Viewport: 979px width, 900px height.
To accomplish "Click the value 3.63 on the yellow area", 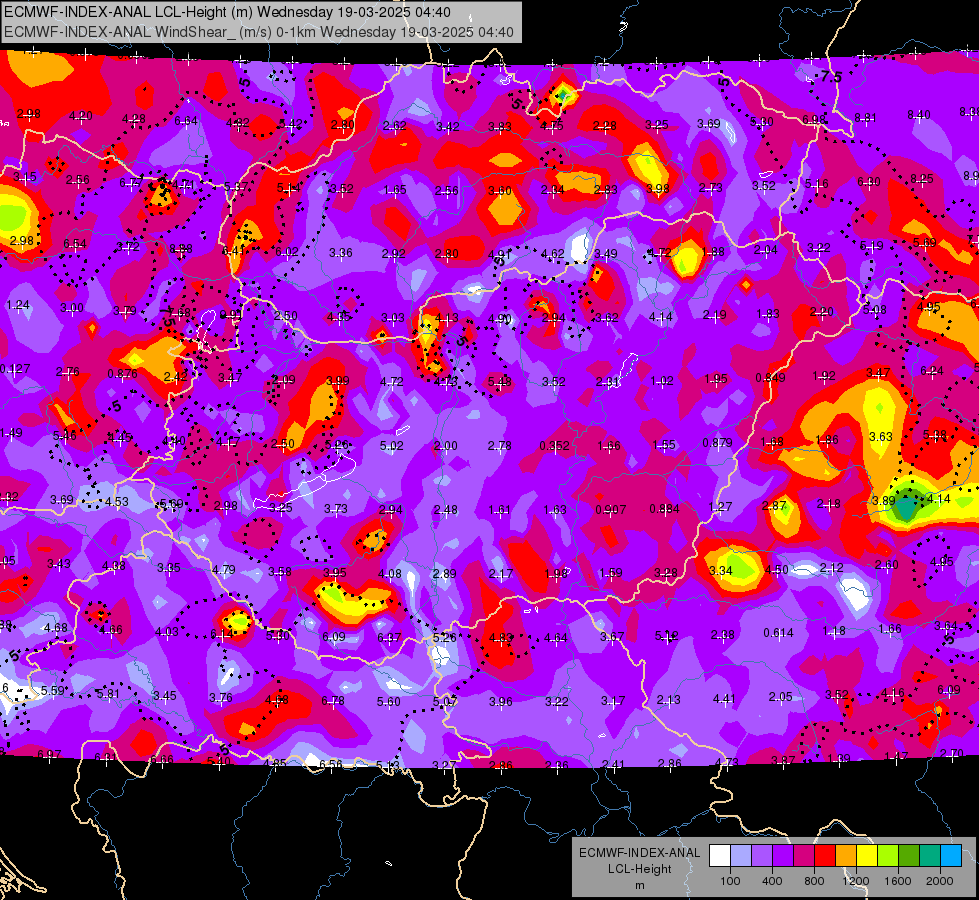I will tap(881, 436).
